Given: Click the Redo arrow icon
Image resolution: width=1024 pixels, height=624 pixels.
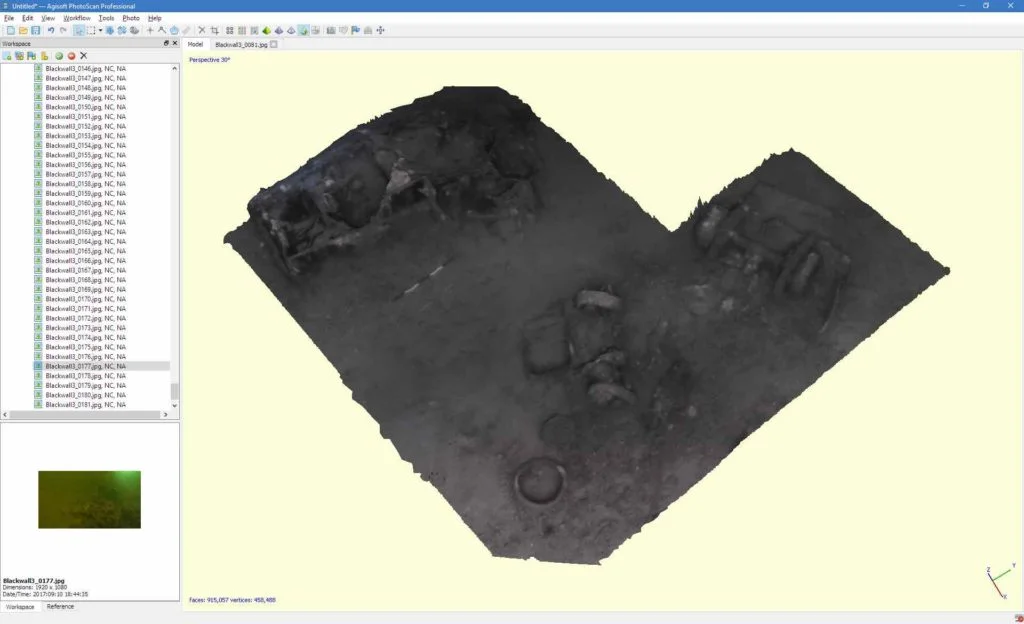Looking at the screenshot, I should 63,30.
